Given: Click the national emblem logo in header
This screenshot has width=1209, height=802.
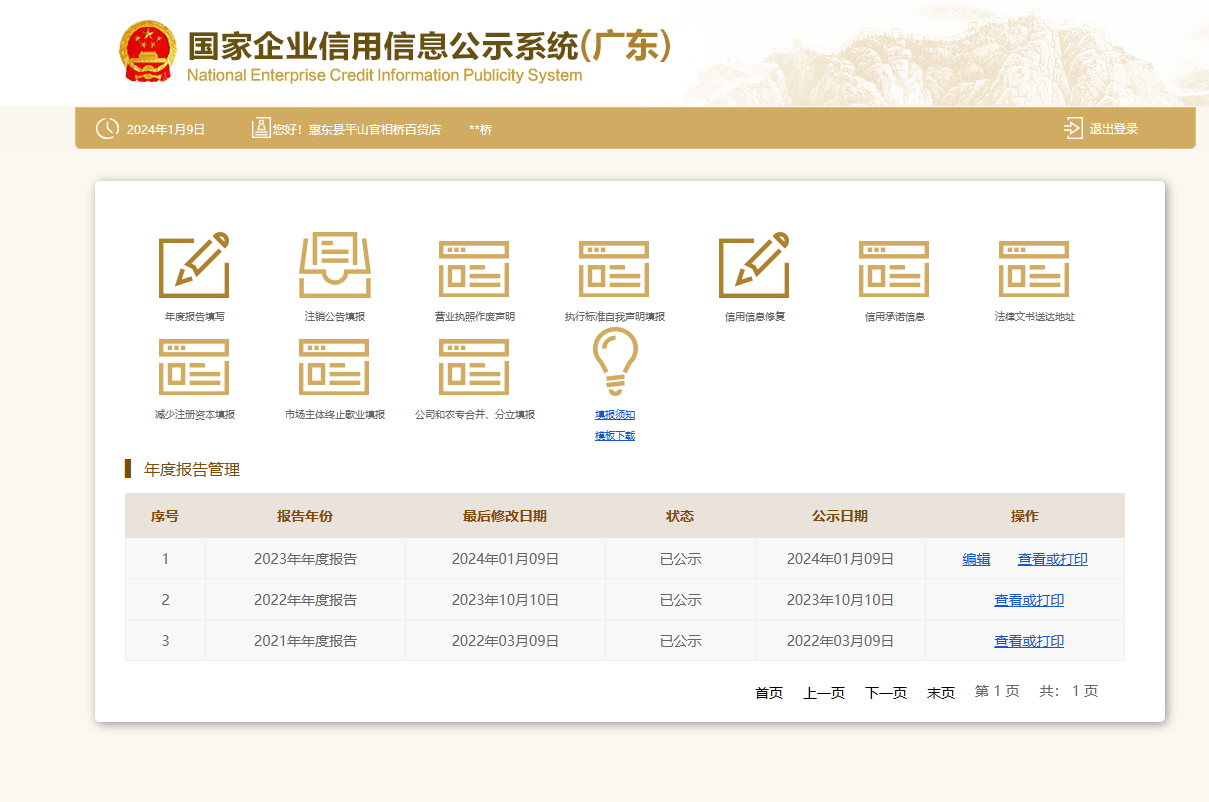Looking at the screenshot, I should coord(148,52).
